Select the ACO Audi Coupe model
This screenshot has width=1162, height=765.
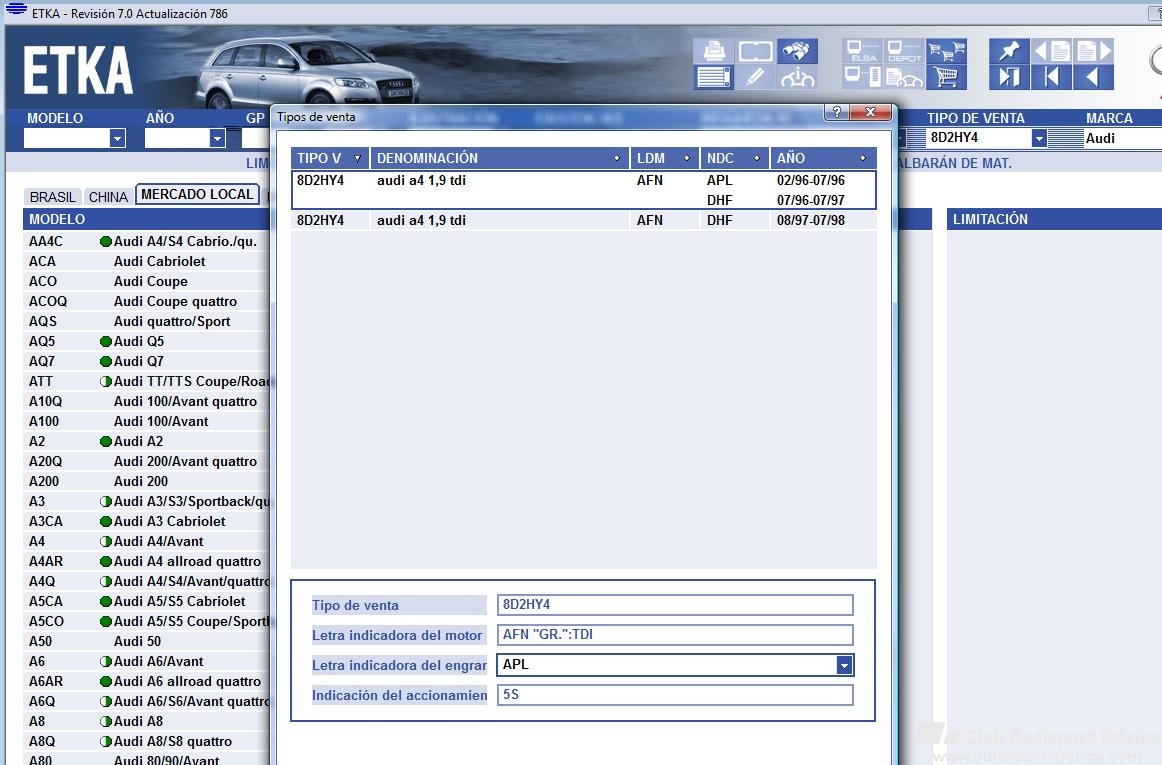148,281
